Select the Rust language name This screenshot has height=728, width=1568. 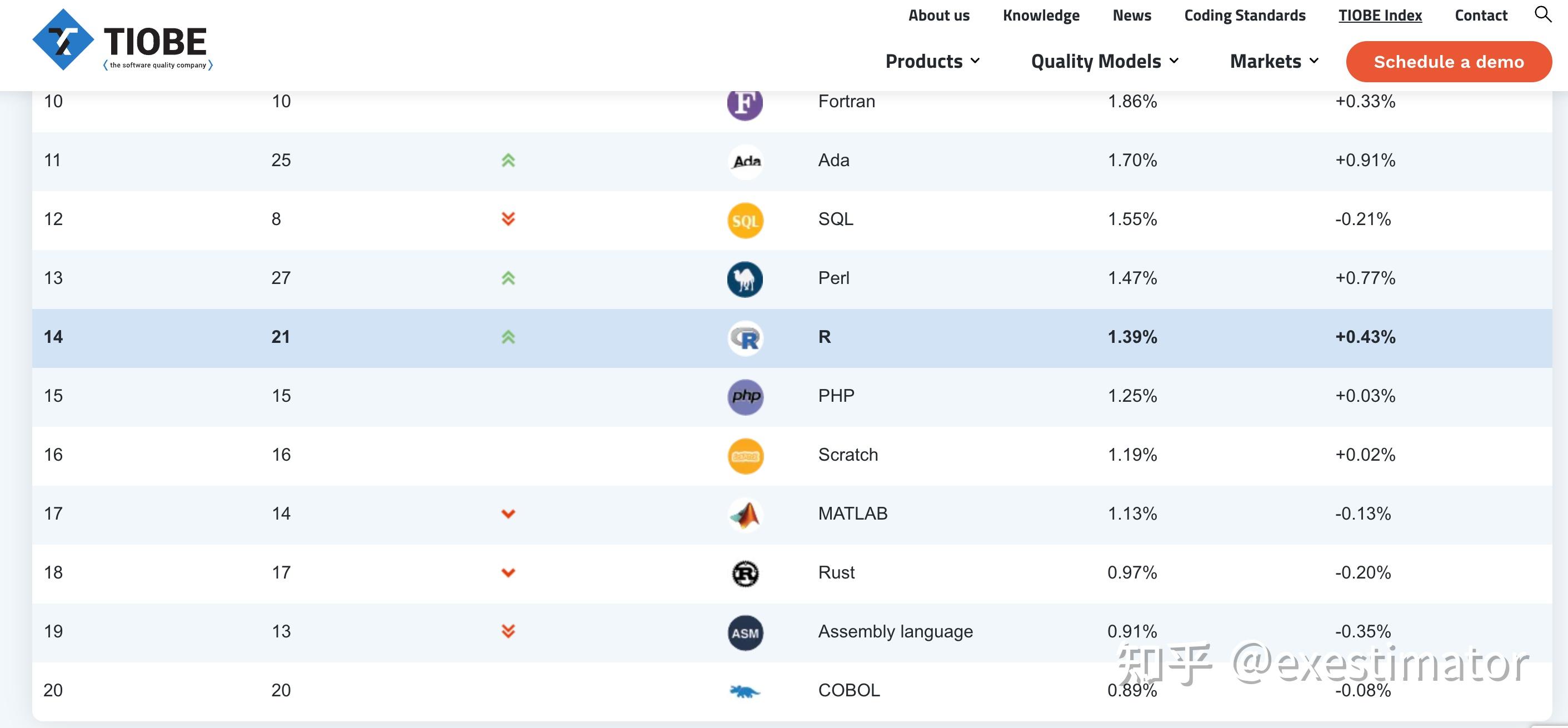836,572
